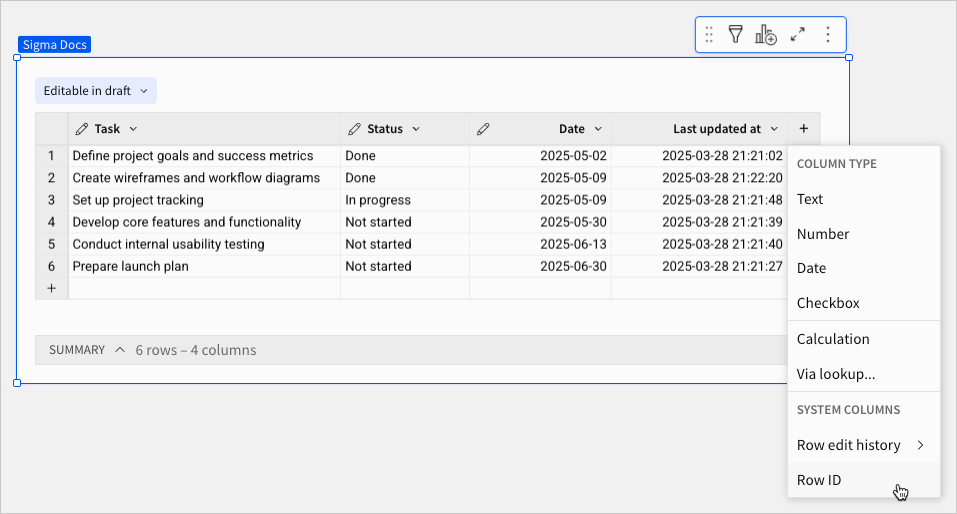Open the Last updated at column menu
Viewport: 957px width, 514px height.
coord(773,129)
